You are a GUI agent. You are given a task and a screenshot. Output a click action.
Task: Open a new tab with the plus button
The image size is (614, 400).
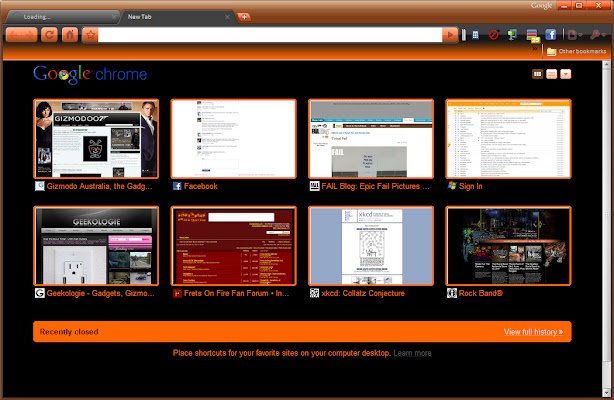[244, 17]
